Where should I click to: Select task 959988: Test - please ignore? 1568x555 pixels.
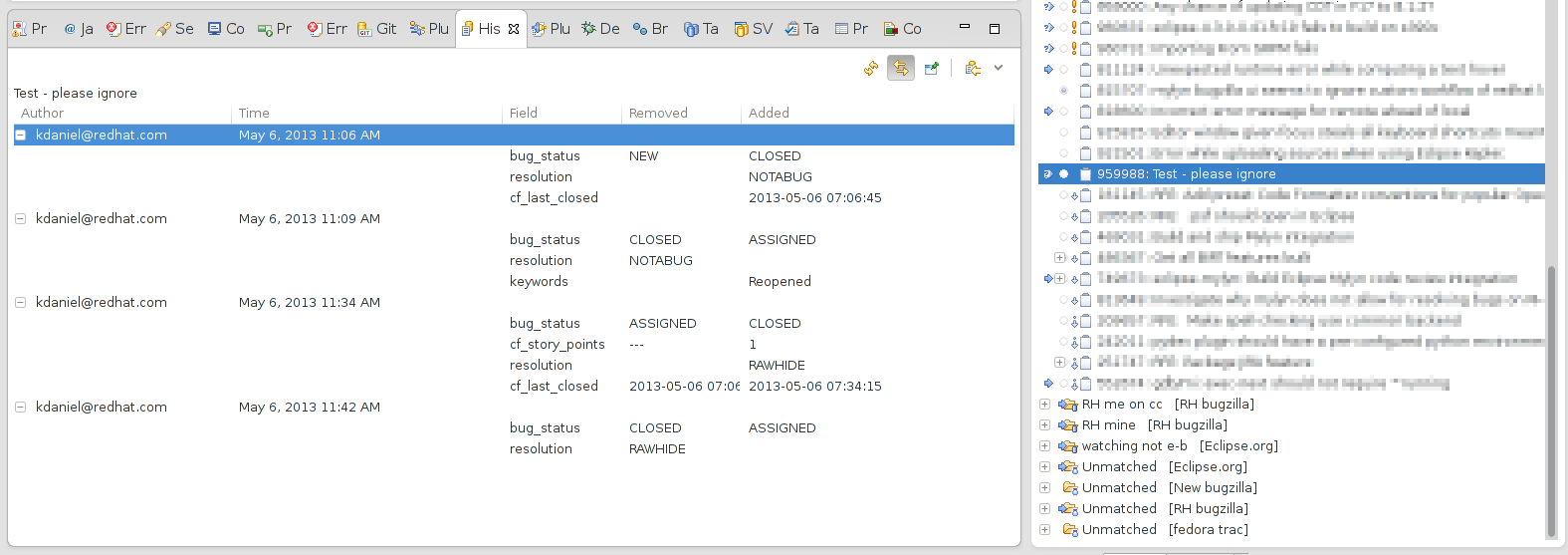pos(1291,173)
